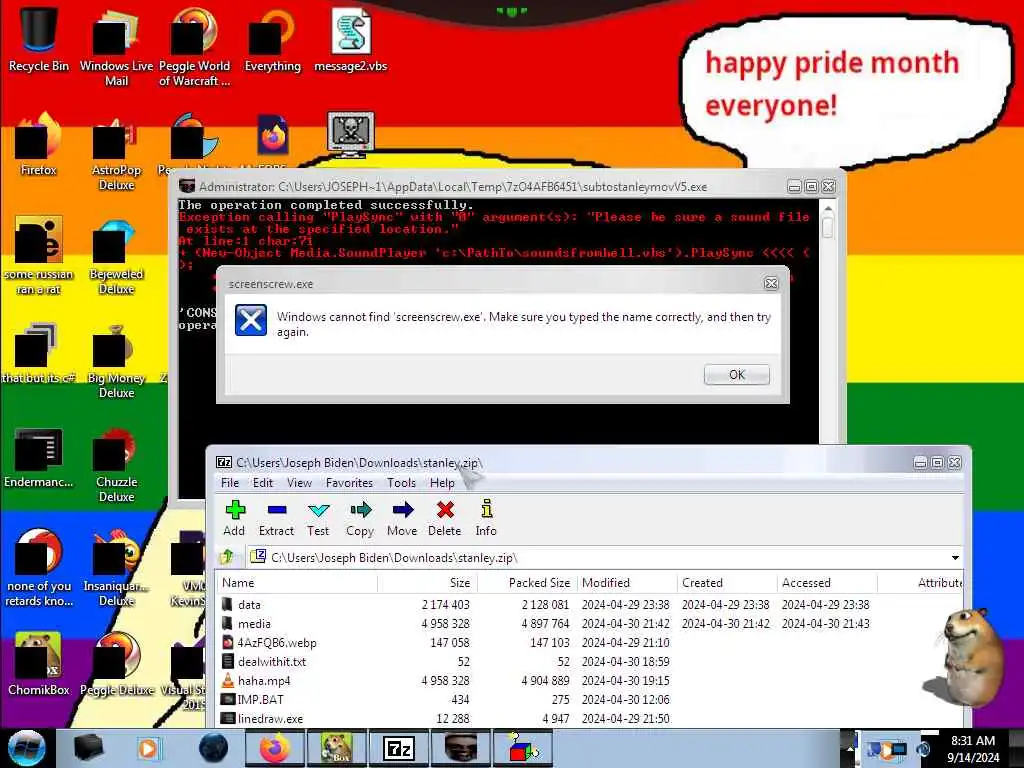This screenshot has height=768, width=1024.
Task: Open the 7-Zip Help menu
Action: pyautogui.click(x=442, y=483)
